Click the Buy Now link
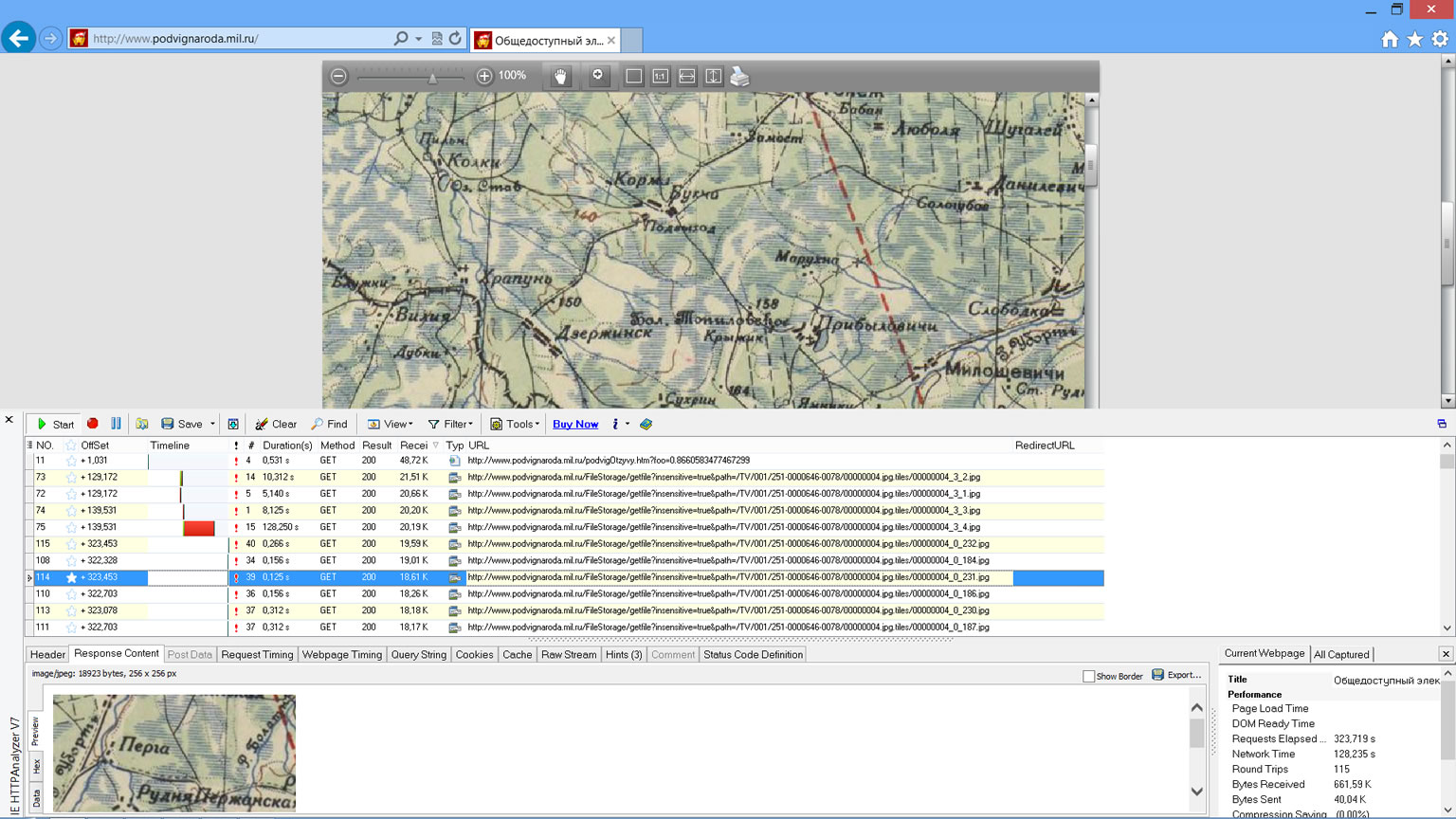1456x819 pixels. click(x=575, y=424)
